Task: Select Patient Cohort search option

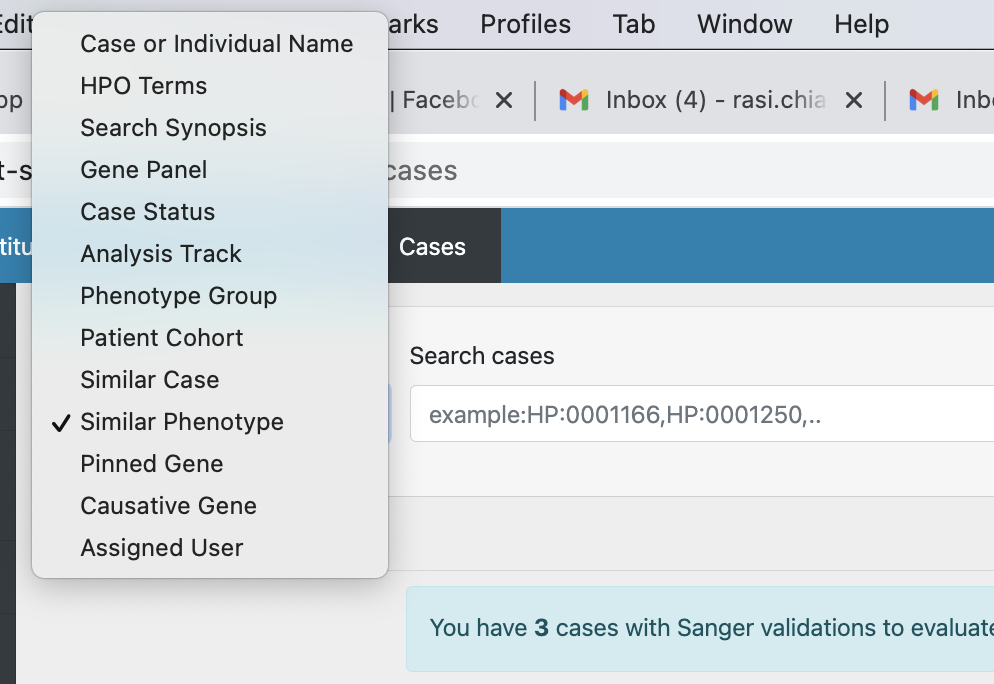Action: point(161,337)
